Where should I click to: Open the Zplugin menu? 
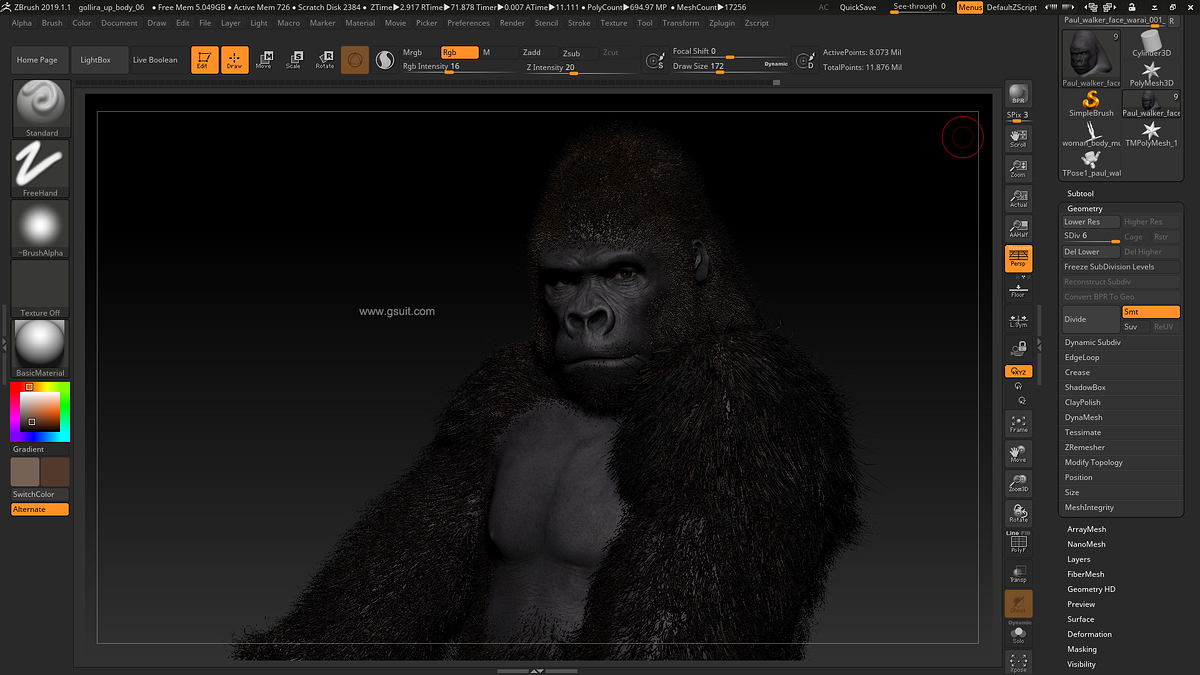point(720,23)
